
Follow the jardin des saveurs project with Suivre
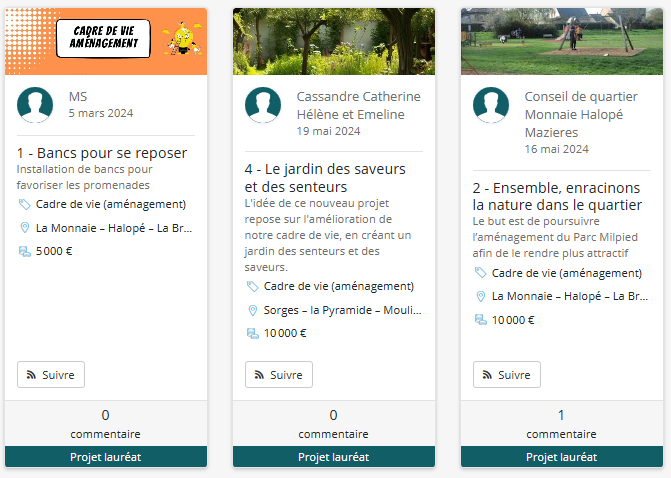point(279,375)
